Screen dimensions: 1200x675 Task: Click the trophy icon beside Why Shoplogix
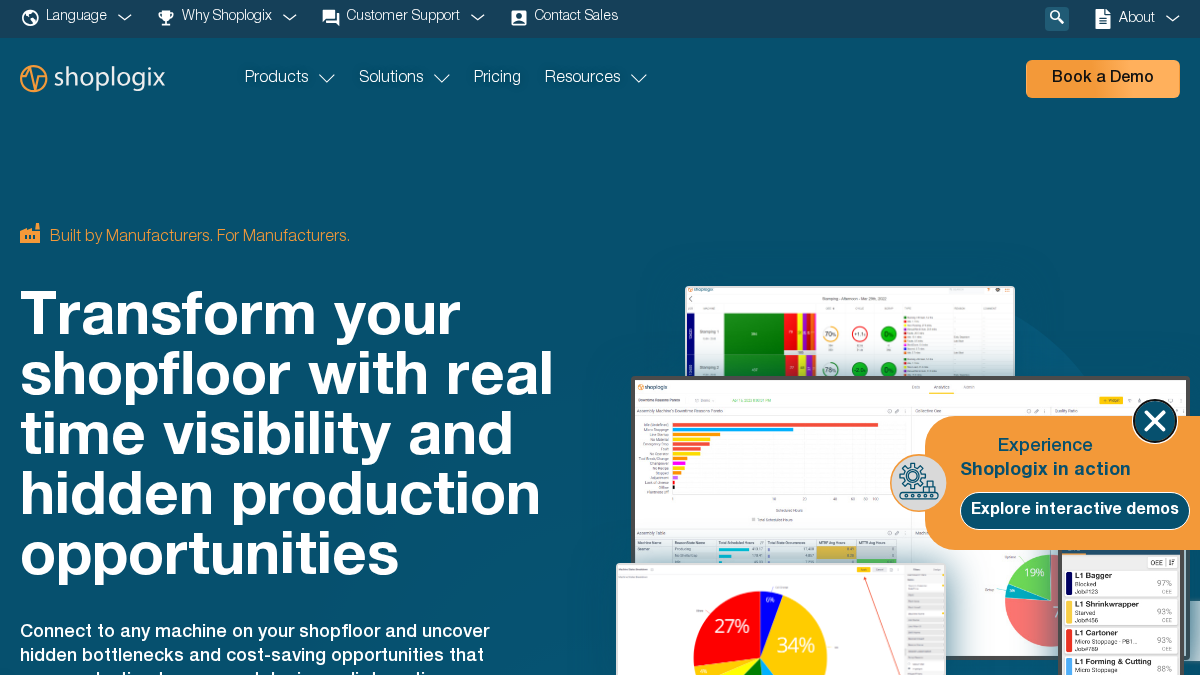[x=166, y=17]
